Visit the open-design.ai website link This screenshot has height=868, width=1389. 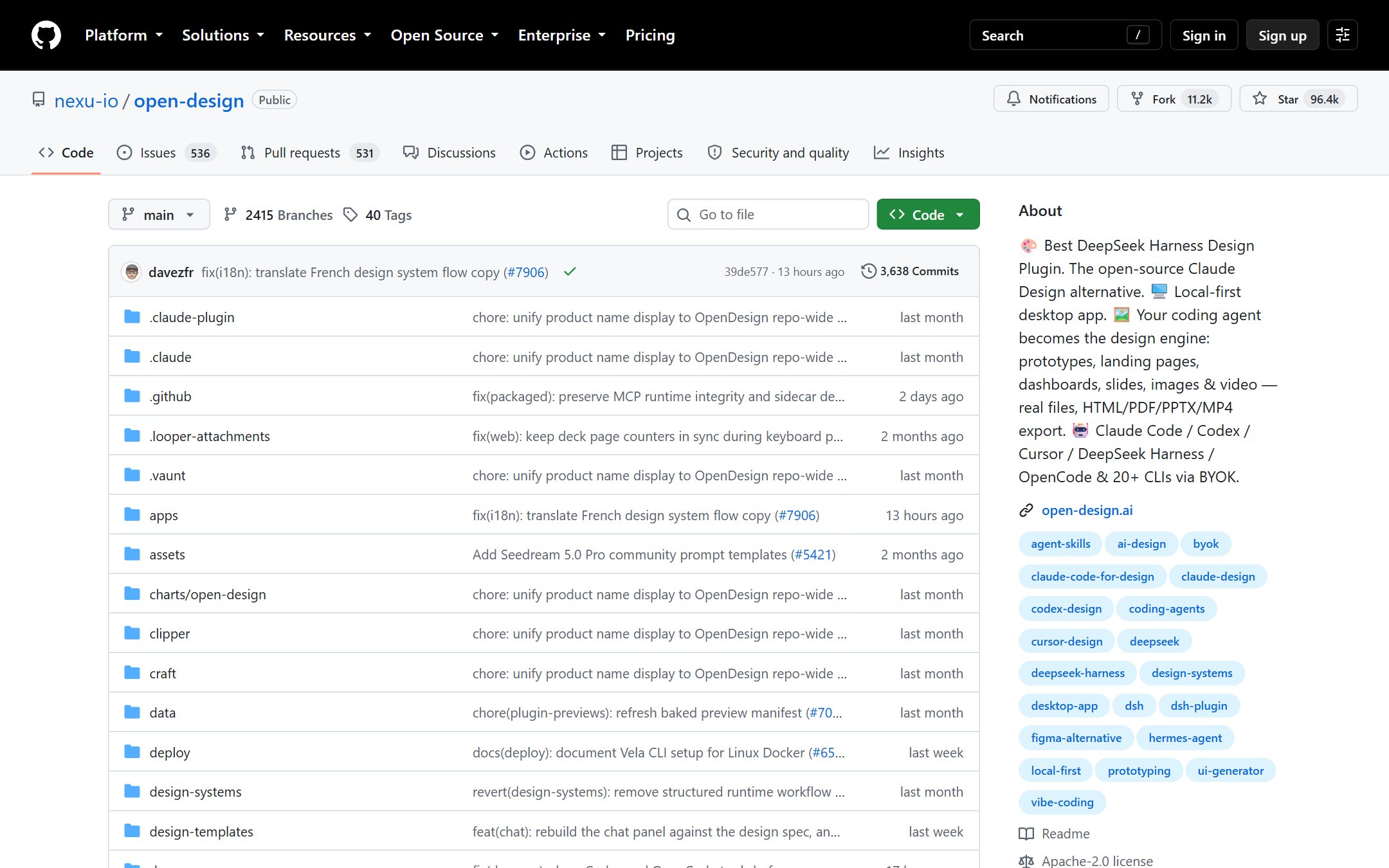click(x=1087, y=511)
